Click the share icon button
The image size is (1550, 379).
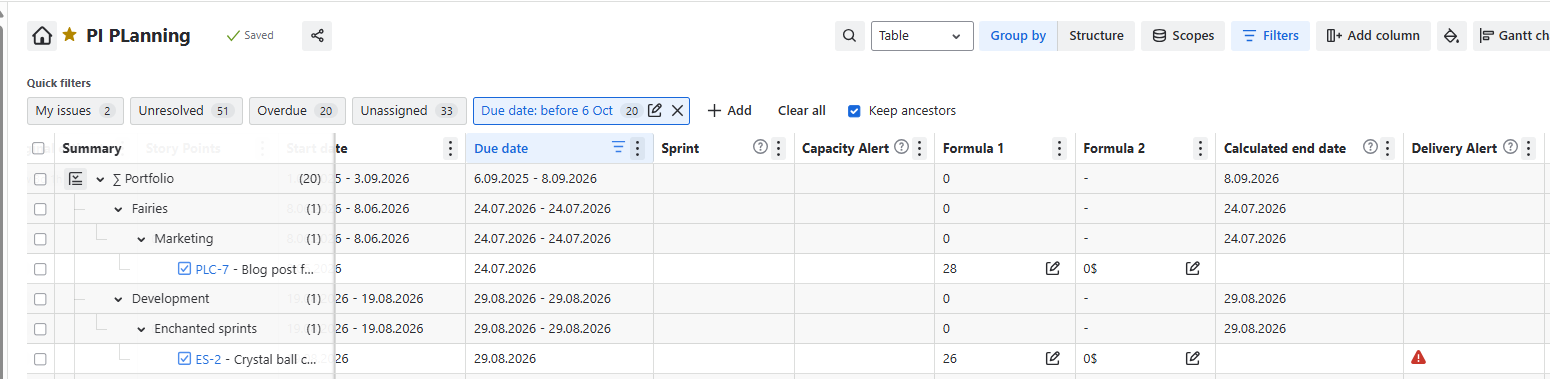pyautogui.click(x=317, y=36)
